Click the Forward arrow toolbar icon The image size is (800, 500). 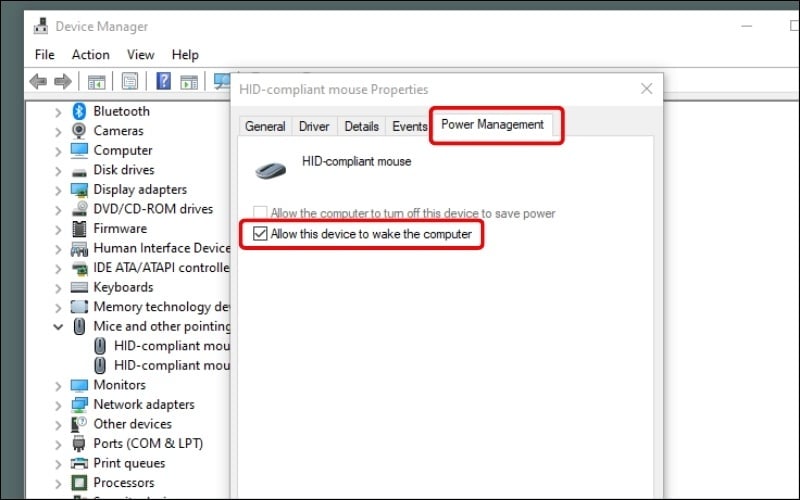pyautogui.click(x=62, y=81)
